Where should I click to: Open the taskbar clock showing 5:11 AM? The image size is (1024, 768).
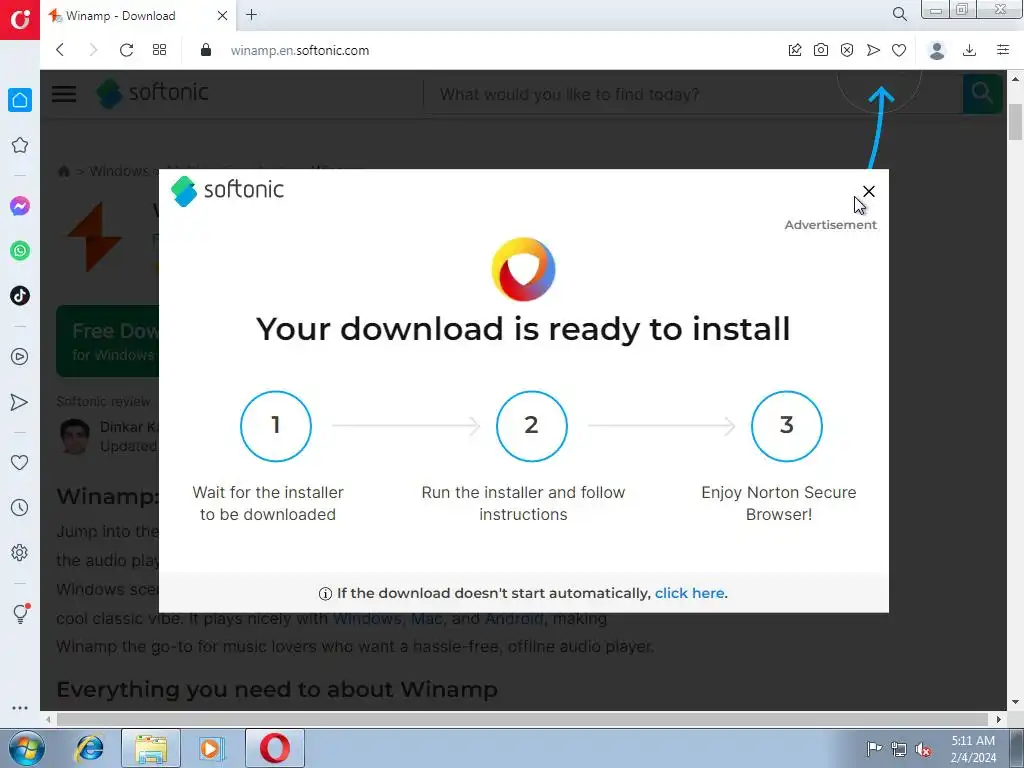pos(973,749)
